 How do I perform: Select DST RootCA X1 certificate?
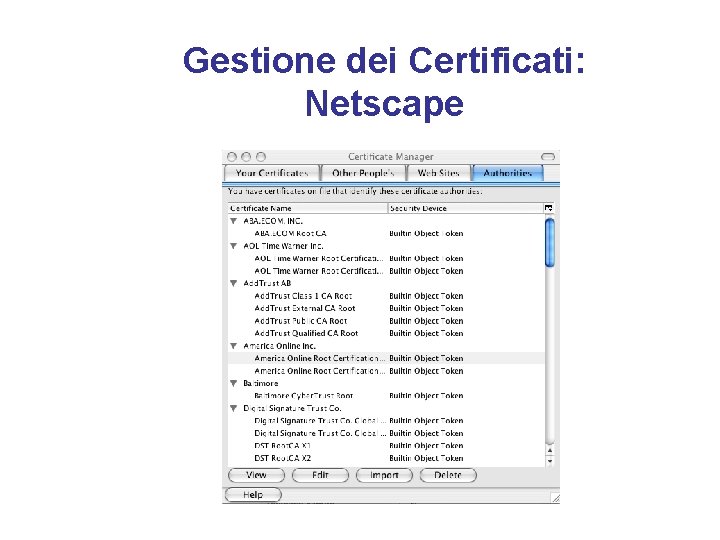(x=282, y=446)
